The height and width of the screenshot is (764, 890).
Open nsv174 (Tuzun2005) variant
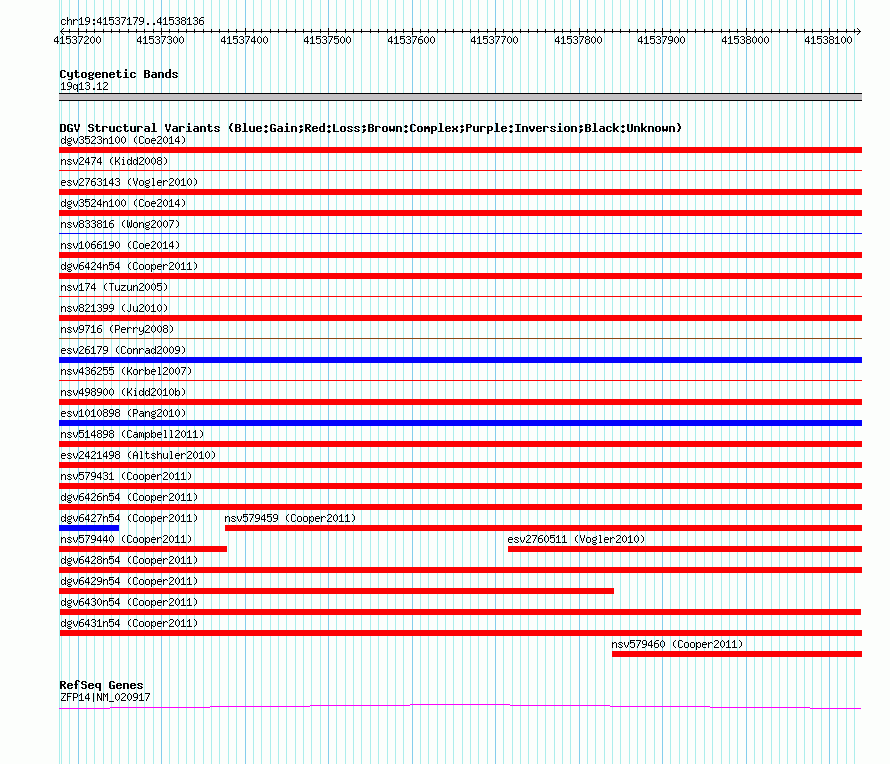coord(114,287)
